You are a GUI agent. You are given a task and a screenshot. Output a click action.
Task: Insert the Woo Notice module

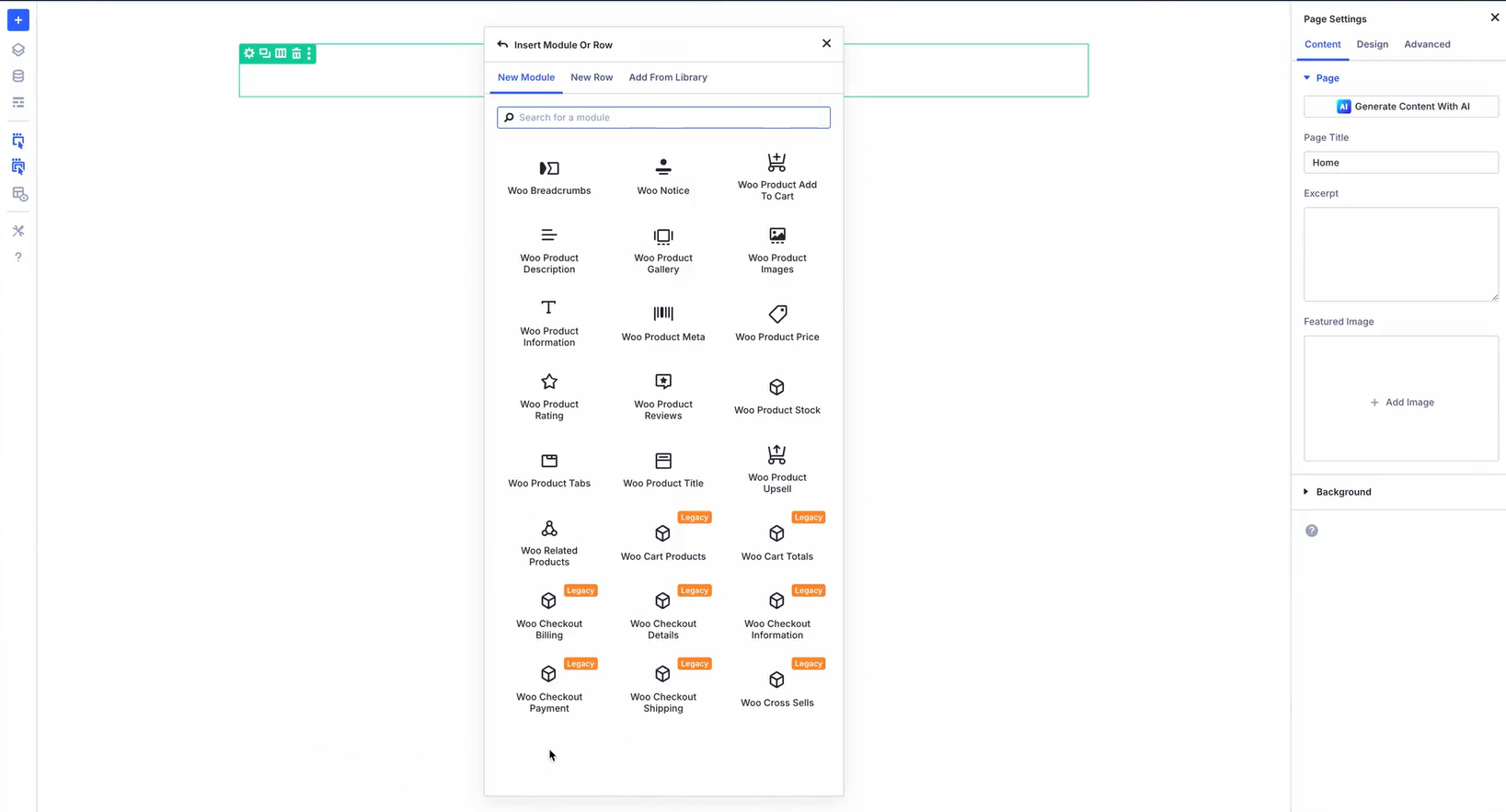click(x=663, y=177)
